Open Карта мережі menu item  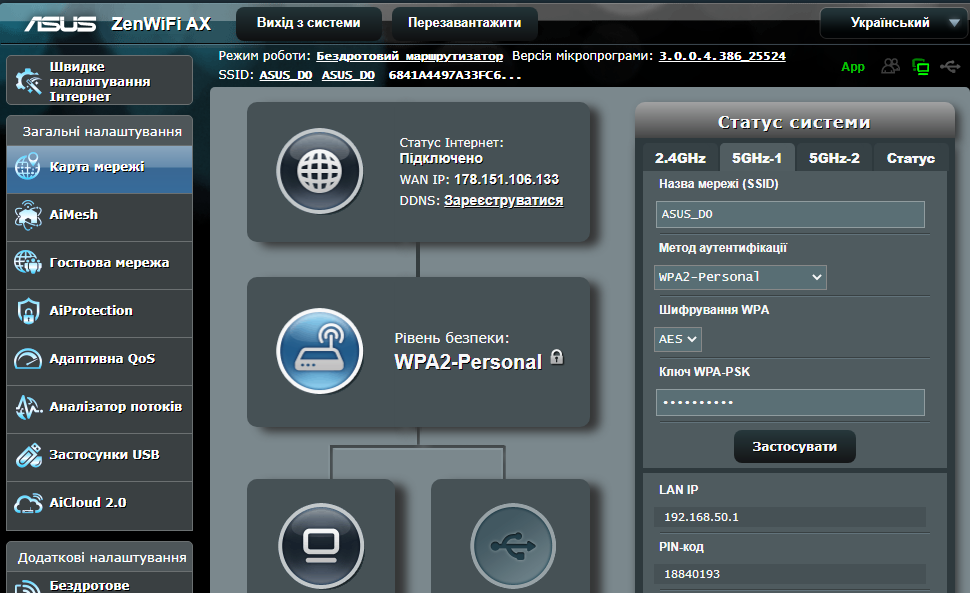pos(100,169)
